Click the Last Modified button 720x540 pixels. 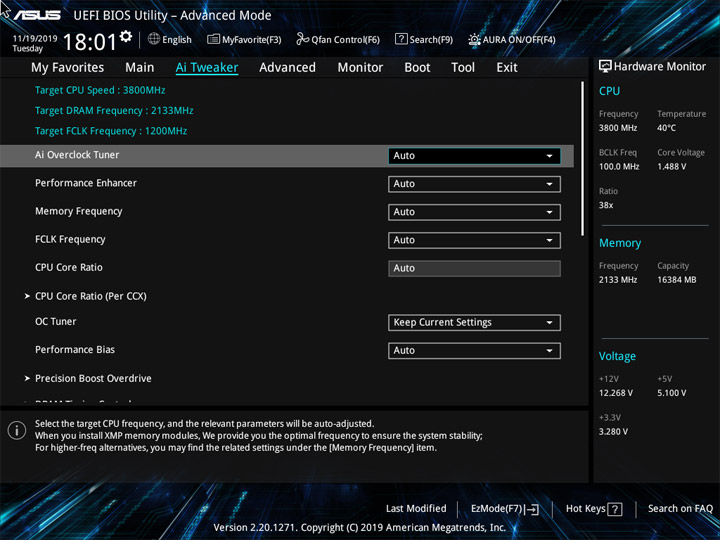point(416,508)
